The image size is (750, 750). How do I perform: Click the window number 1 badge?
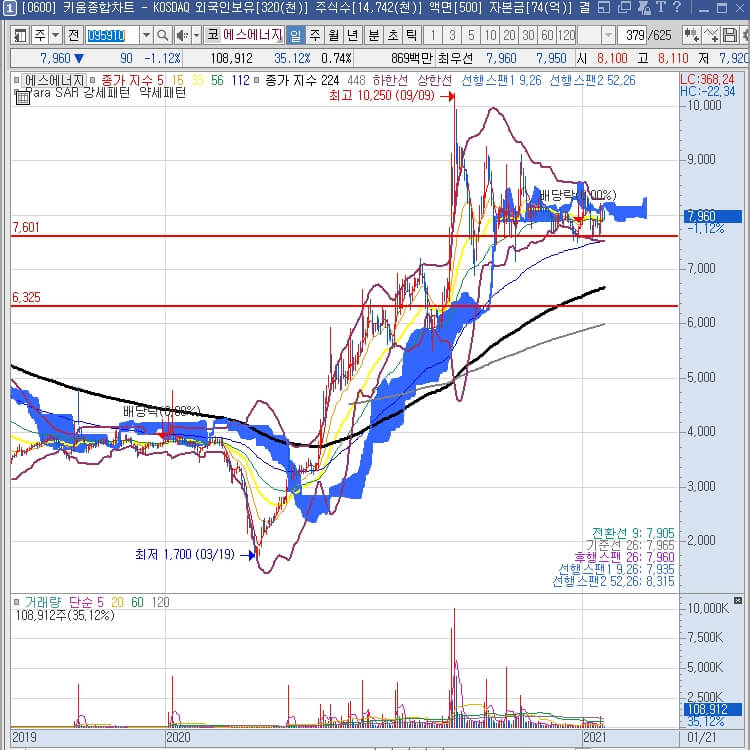tap(9, 8)
